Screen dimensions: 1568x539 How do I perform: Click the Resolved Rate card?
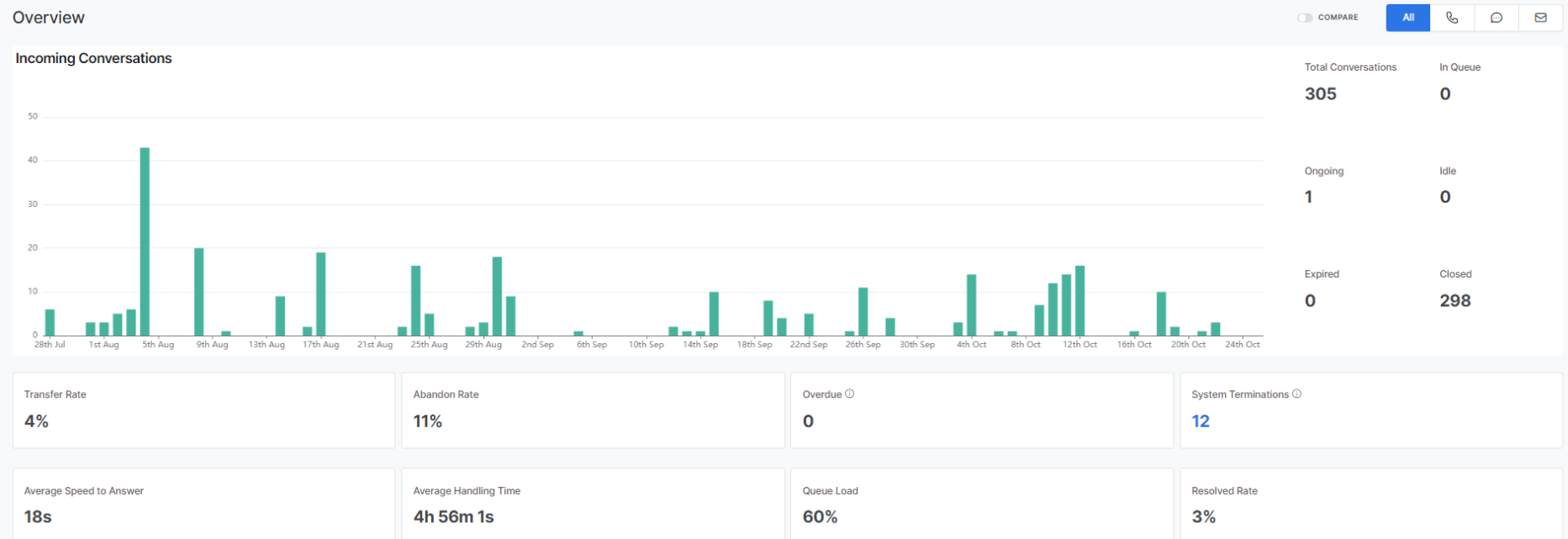pyautogui.click(x=1370, y=505)
